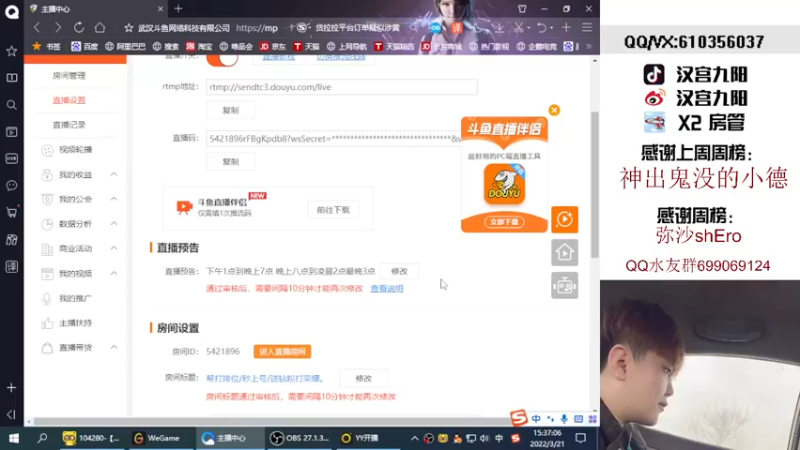This screenshot has width=800, height=450.
Task: Reload the page with the refresh icon
Action: coord(79,28)
